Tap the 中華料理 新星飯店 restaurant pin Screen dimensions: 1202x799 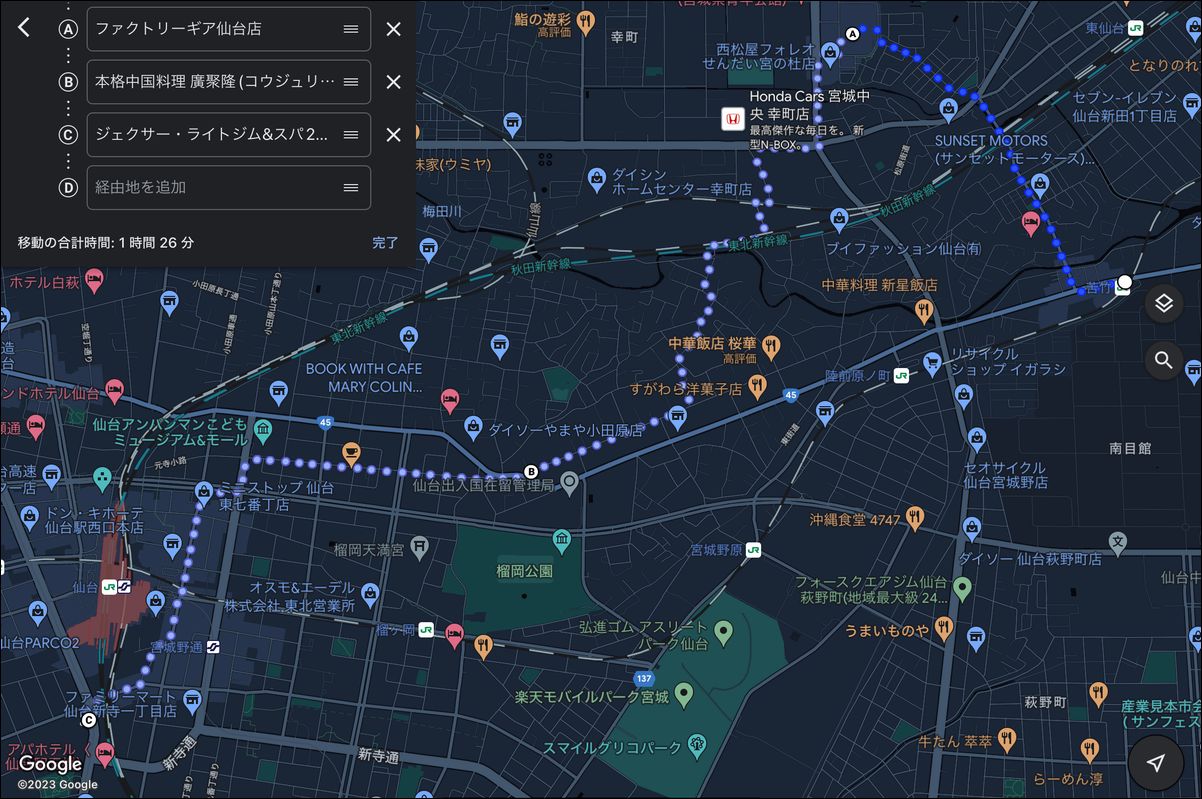pyautogui.click(x=923, y=311)
